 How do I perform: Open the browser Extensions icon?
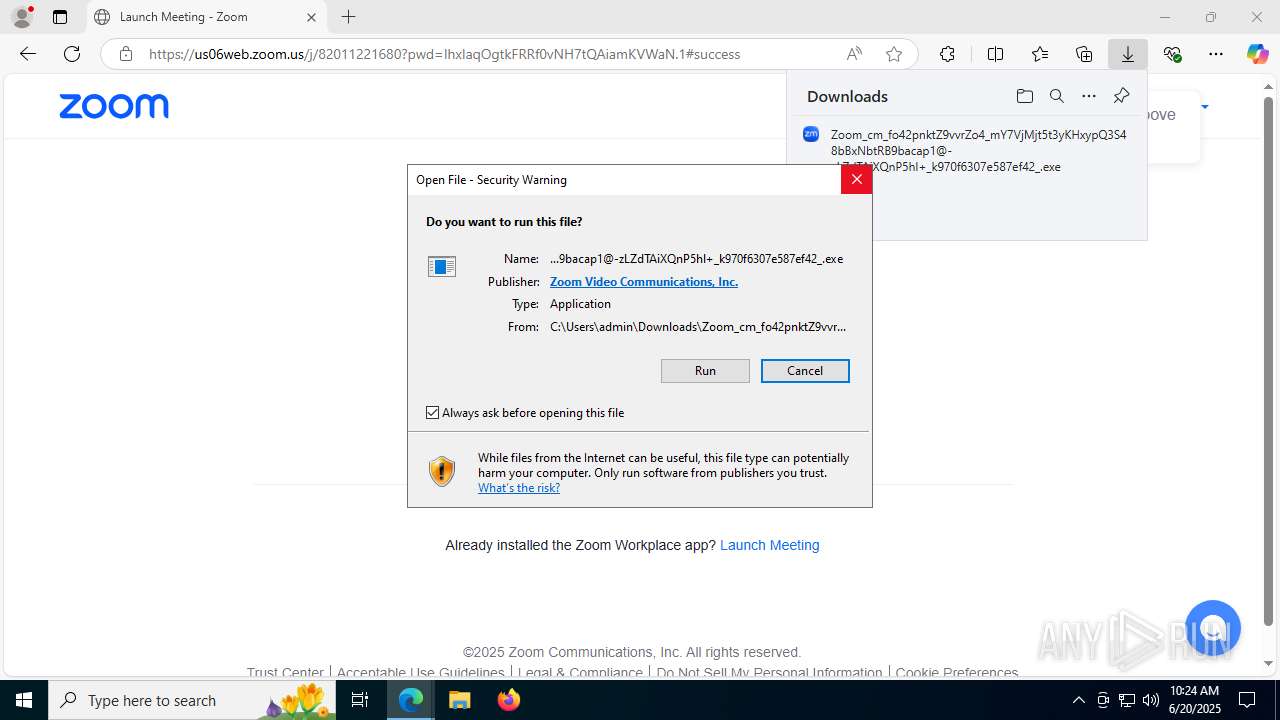[947, 54]
